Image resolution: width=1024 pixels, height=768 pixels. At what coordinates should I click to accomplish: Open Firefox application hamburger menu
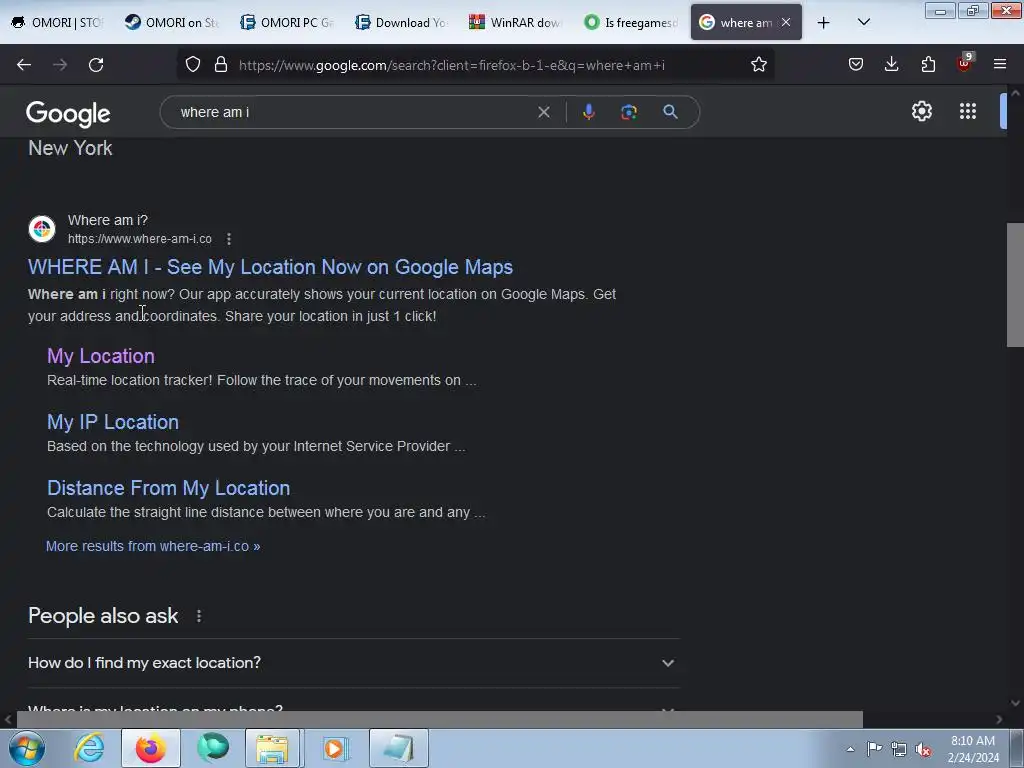(x=1000, y=64)
